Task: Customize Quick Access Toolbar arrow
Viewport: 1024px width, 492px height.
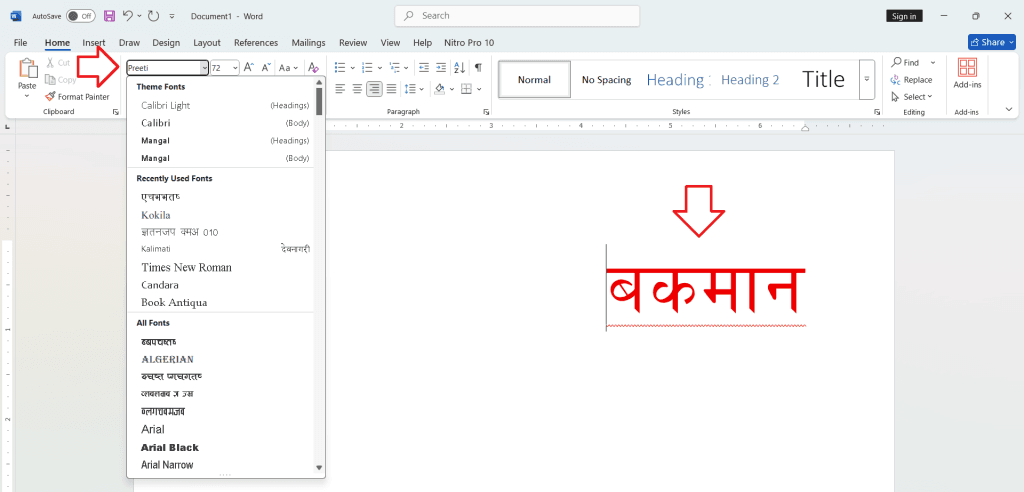Action: tap(172, 16)
